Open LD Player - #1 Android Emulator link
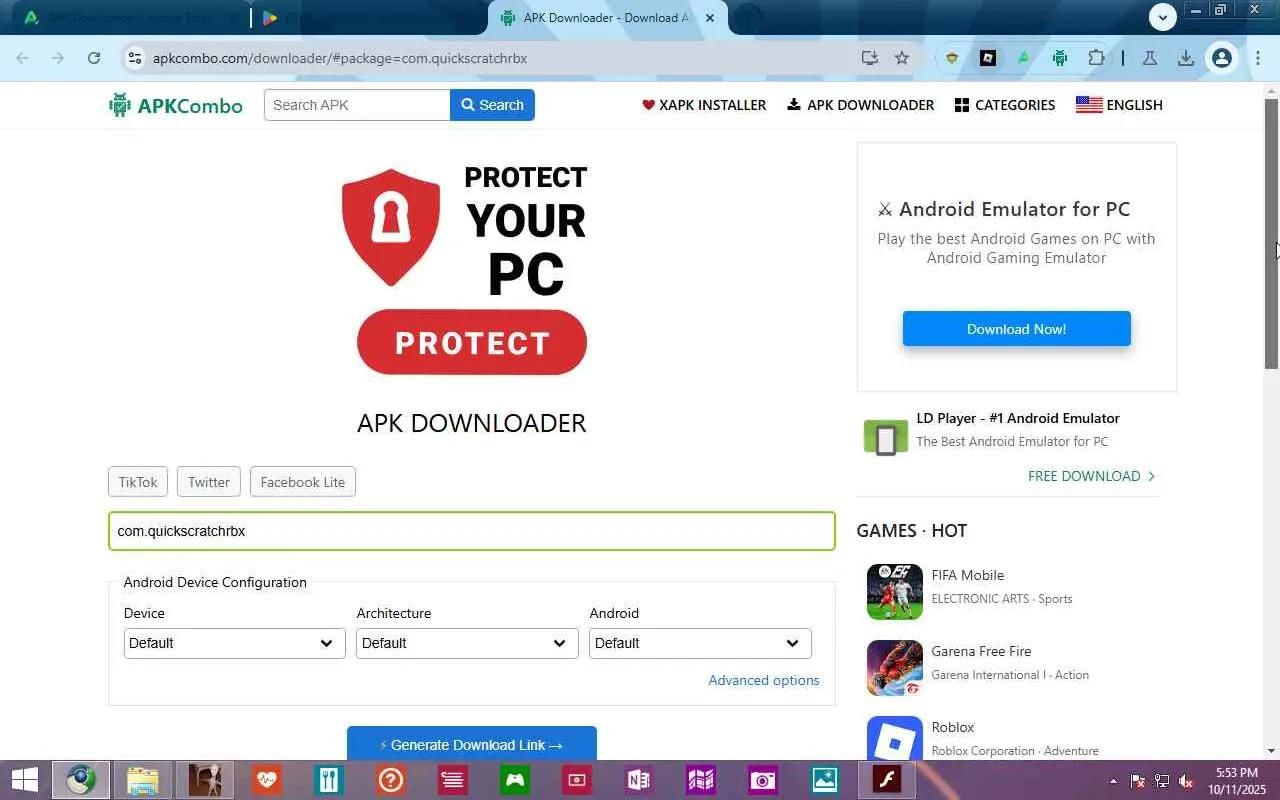 tap(1018, 418)
